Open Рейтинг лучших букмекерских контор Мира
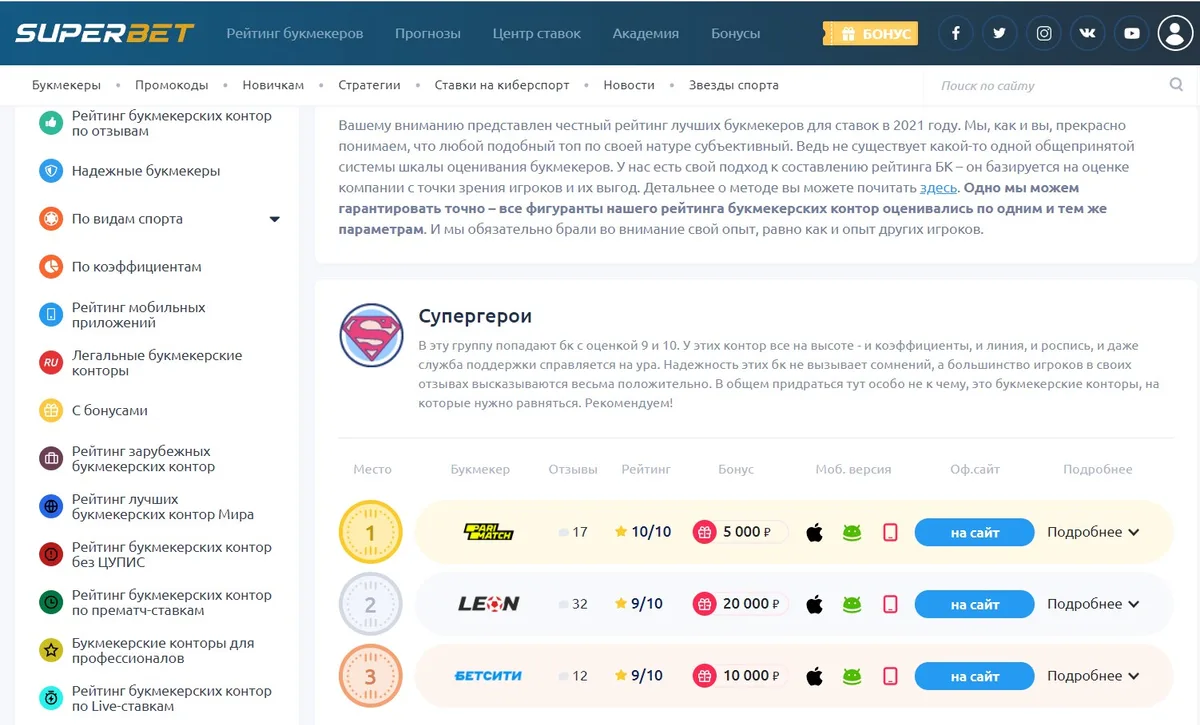 click(x=163, y=507)
